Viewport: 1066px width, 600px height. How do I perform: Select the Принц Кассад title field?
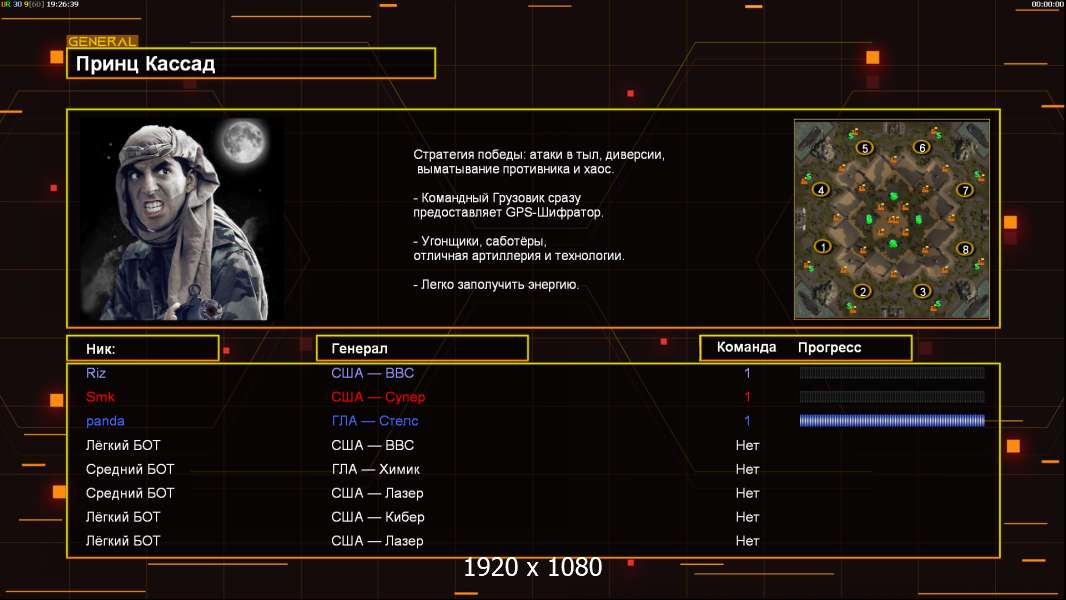[251, 63]
